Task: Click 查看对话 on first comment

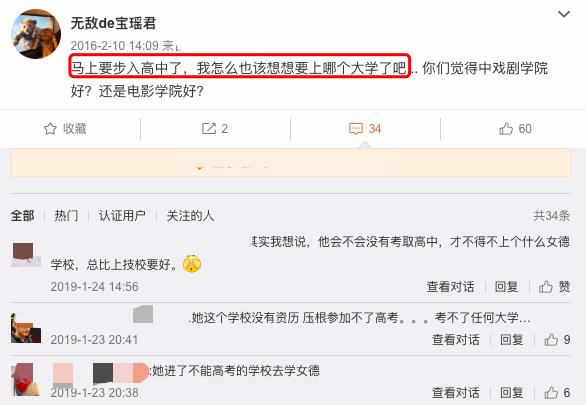Action: pyautogui.click(x=450, y=287)
